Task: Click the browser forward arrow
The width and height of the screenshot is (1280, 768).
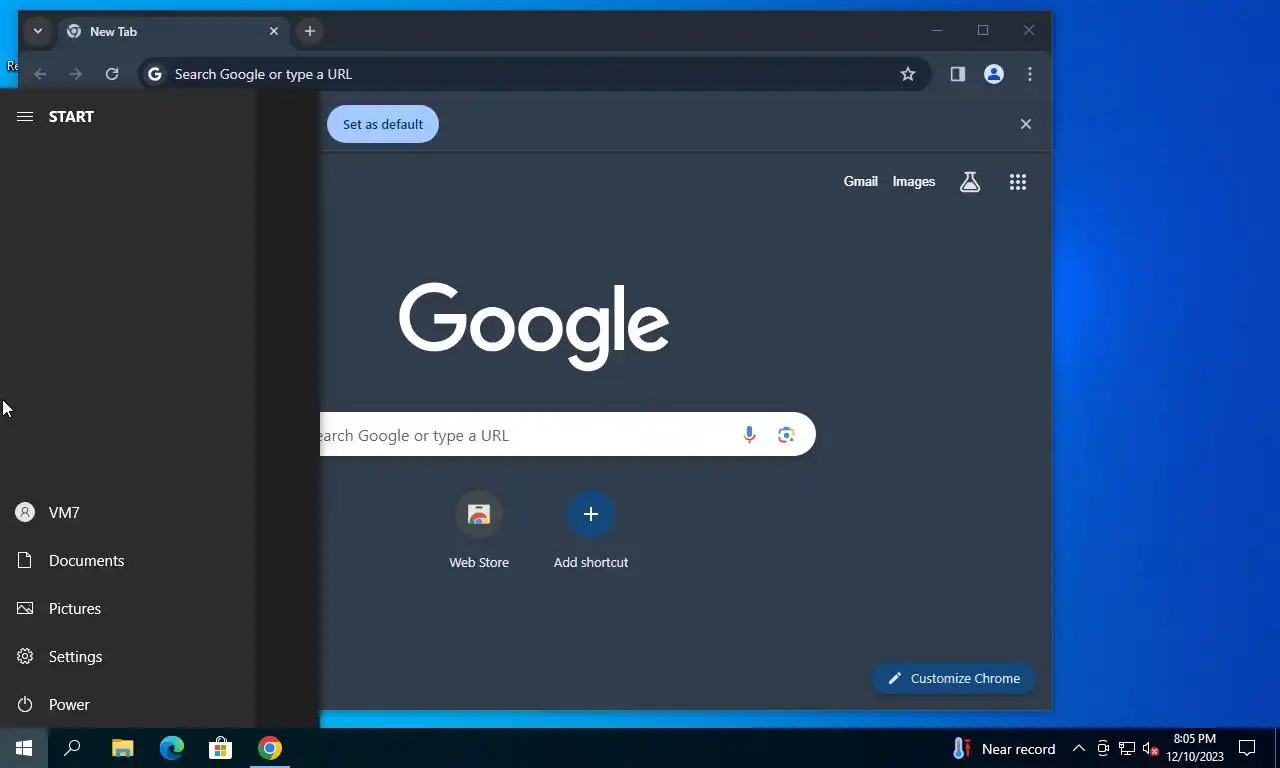Action: (76, 74)
